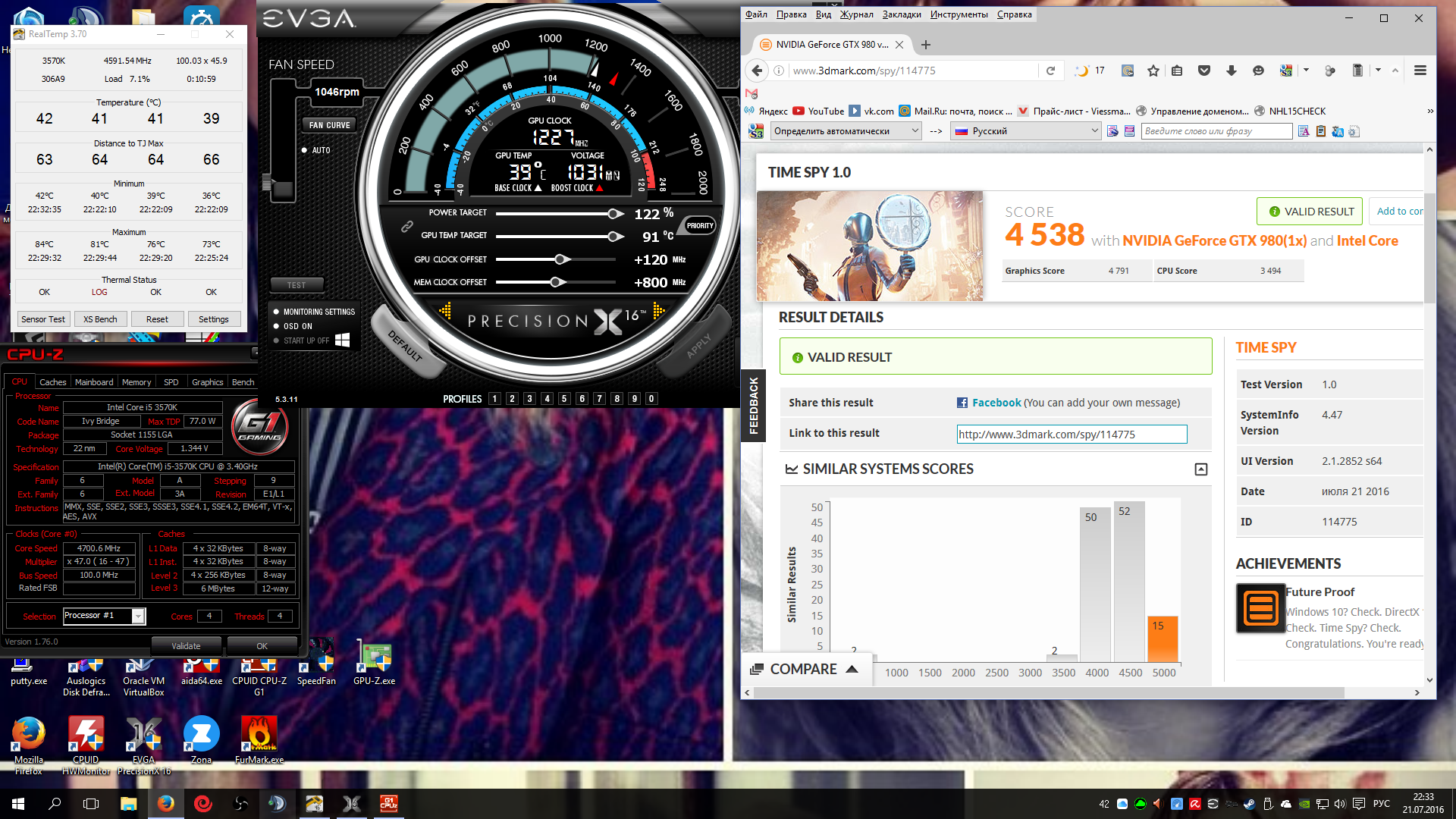
Task: Select profile slot 5 in PrecisionX
Action: 564,399
